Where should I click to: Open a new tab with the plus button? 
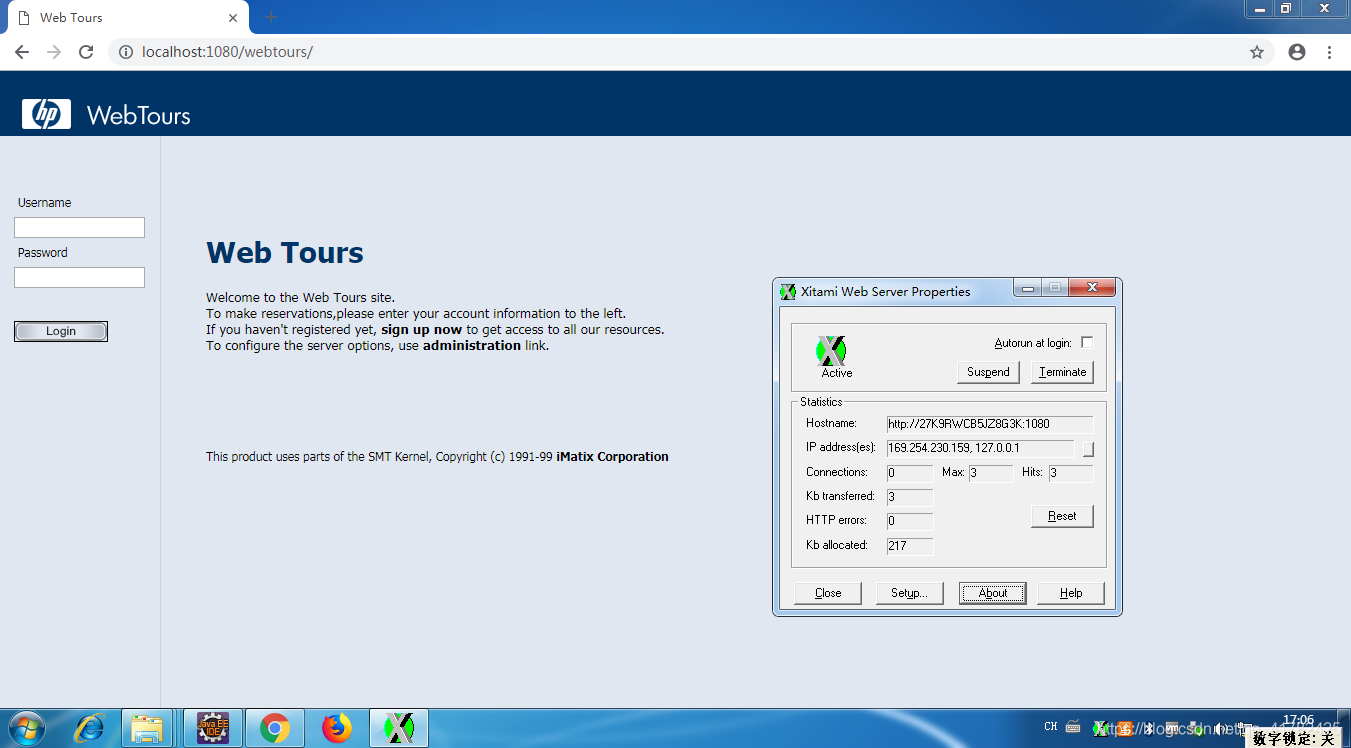pos(270,17)
